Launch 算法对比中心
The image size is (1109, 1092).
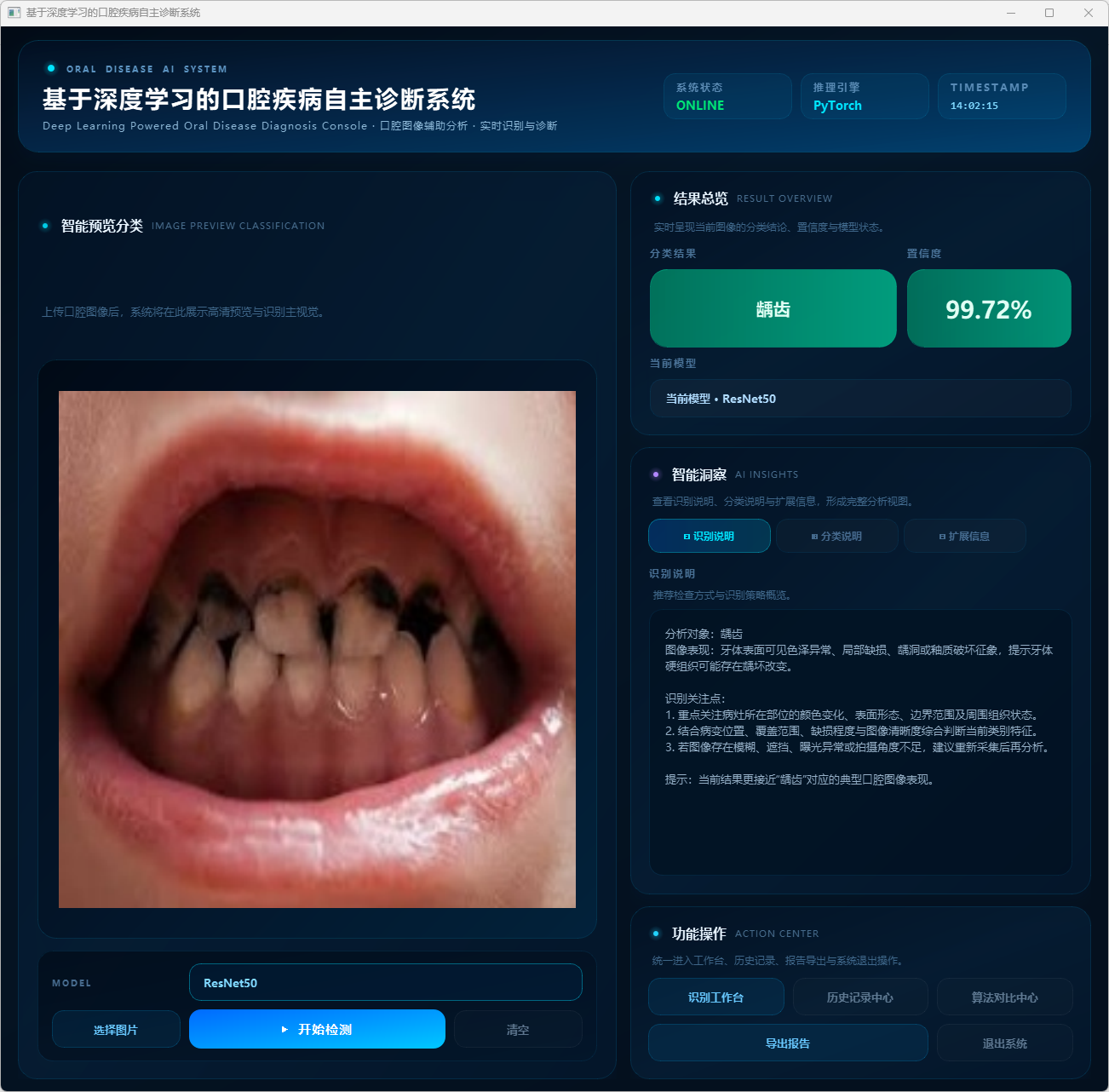[x=1004, y=997]
